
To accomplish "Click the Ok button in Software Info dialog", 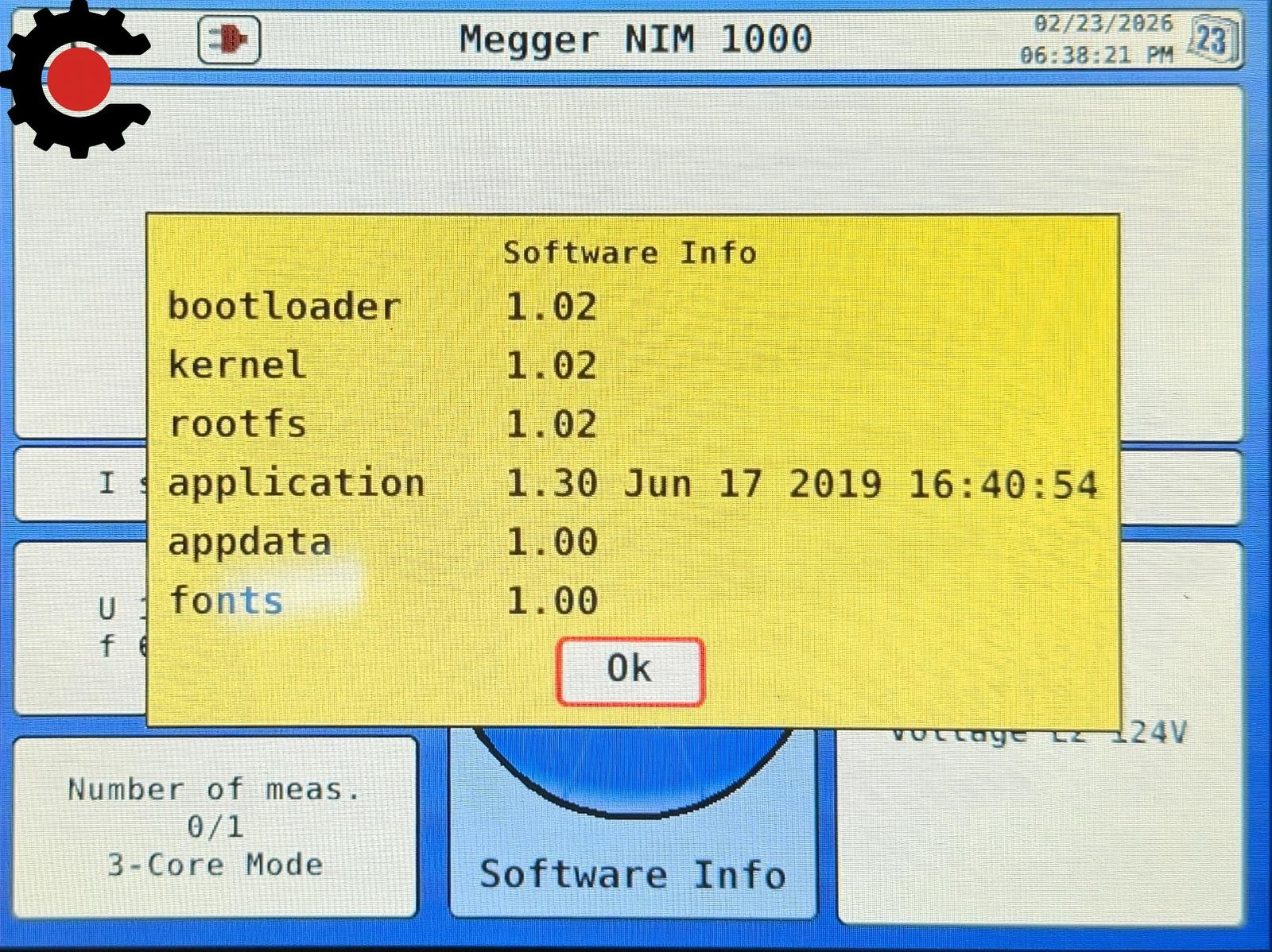I will (630, 671).
